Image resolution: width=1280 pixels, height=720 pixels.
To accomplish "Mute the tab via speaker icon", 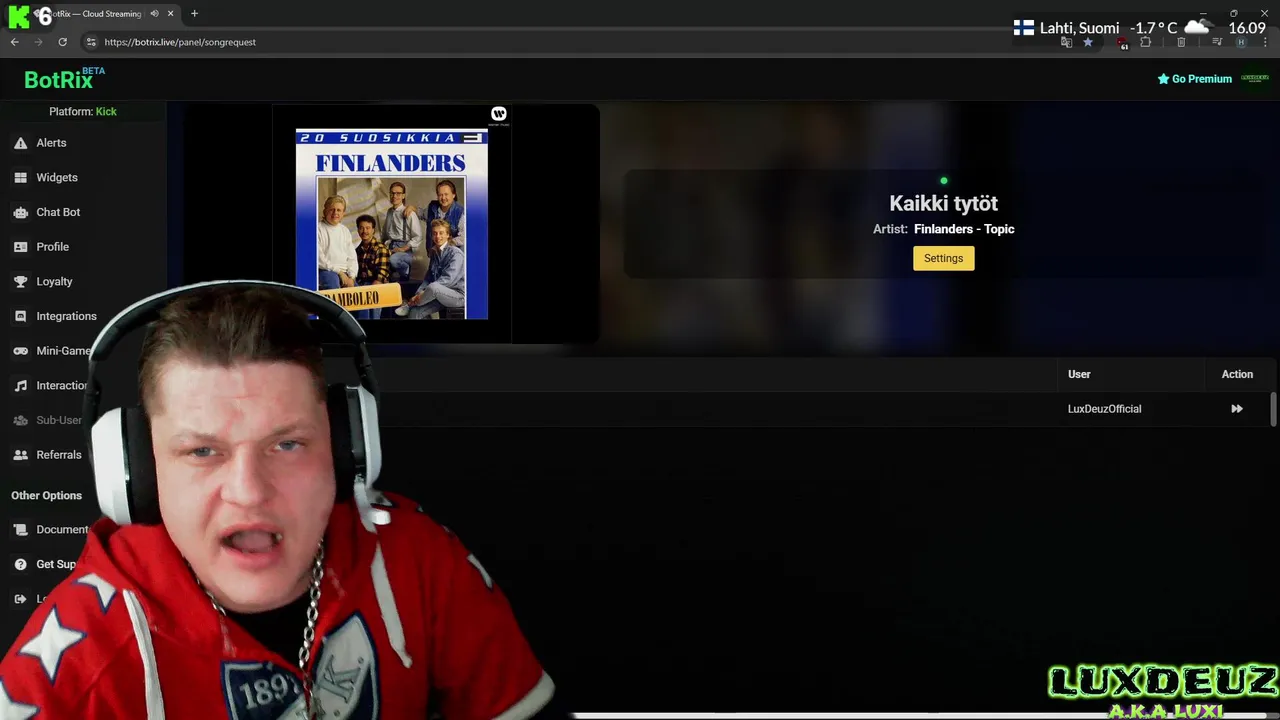I will click(154, 14).
